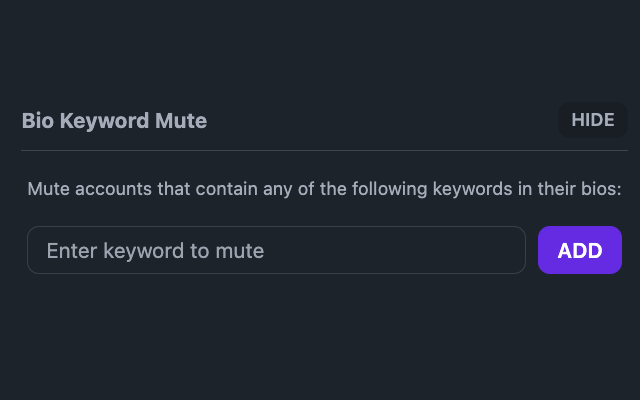Collapse the Bio Keyword Mute section

[x=593, y=120]
